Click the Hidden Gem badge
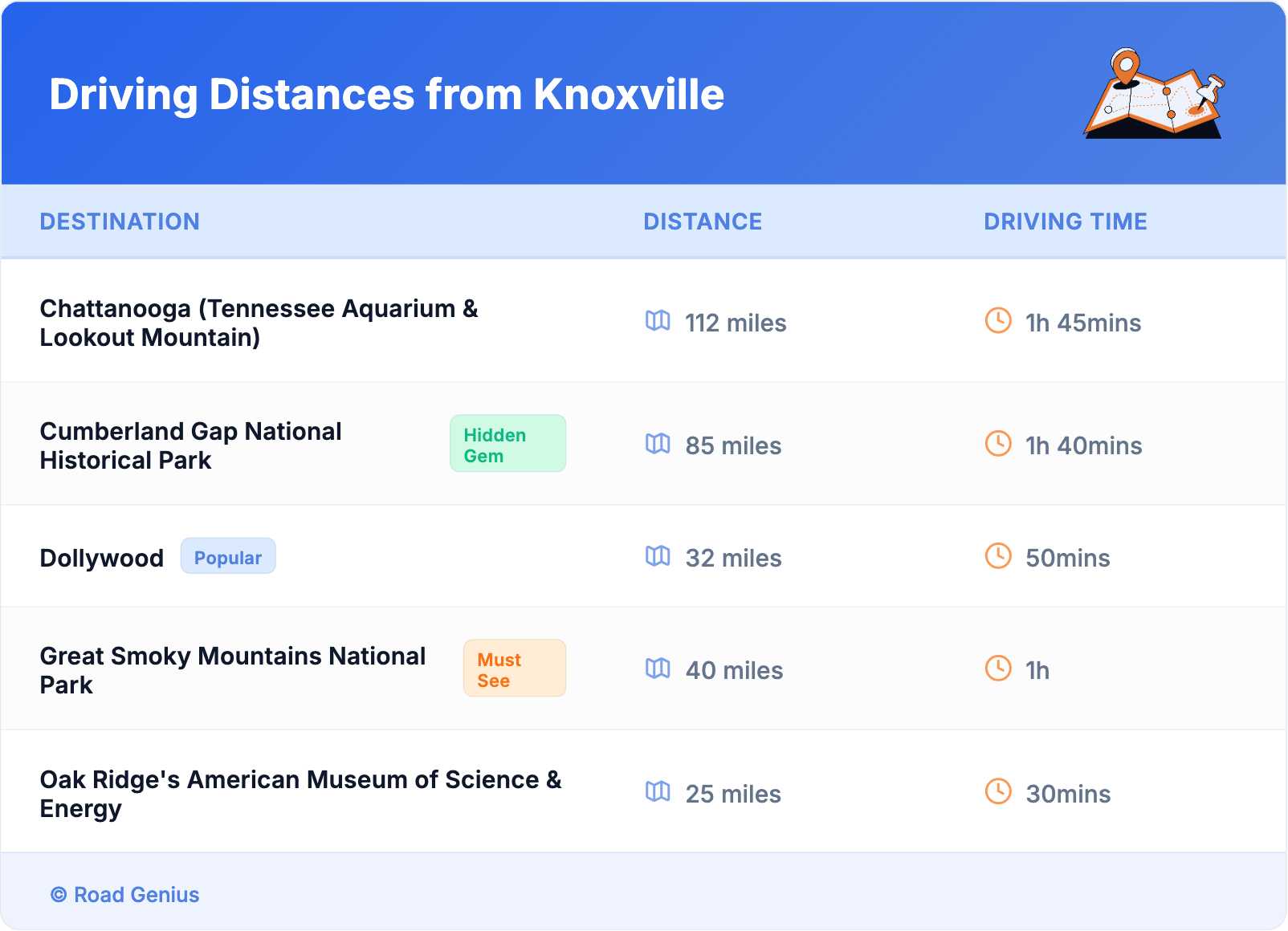1288x931 pixels. [x=507, y=444]
